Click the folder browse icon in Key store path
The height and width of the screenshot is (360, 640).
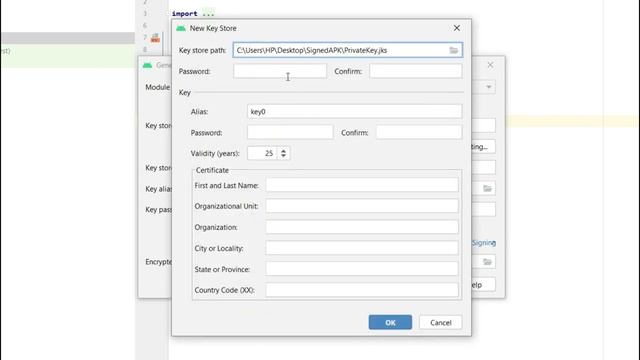tap(453, 50)
